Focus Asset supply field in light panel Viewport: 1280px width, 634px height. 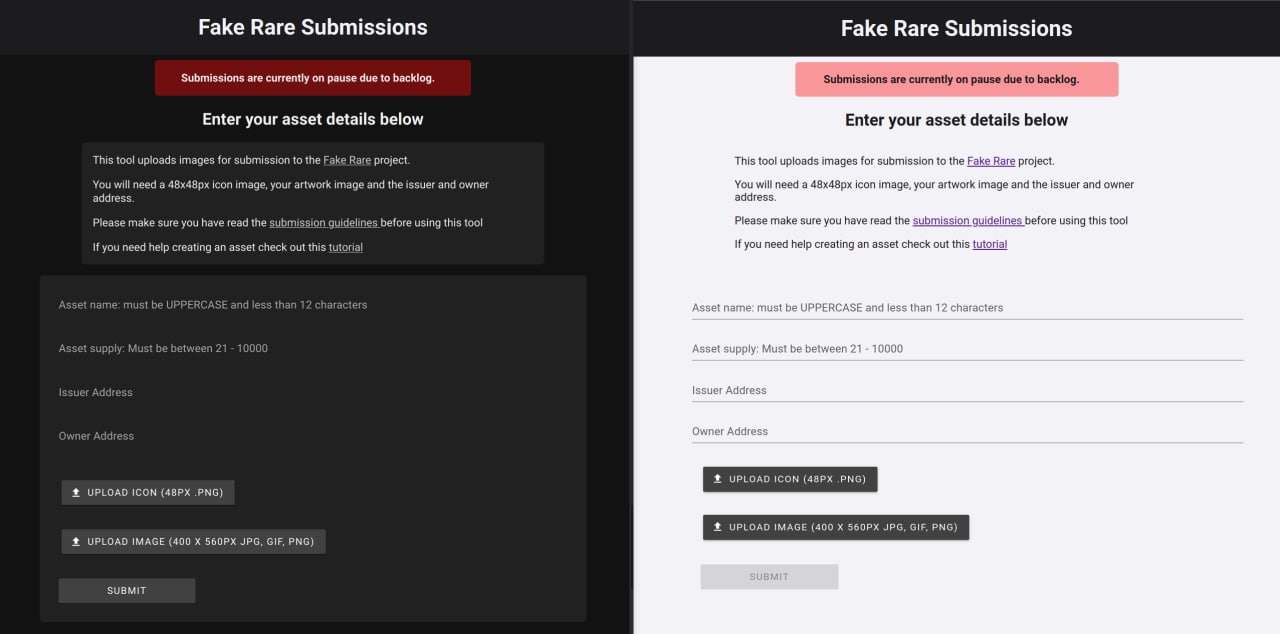967,349
